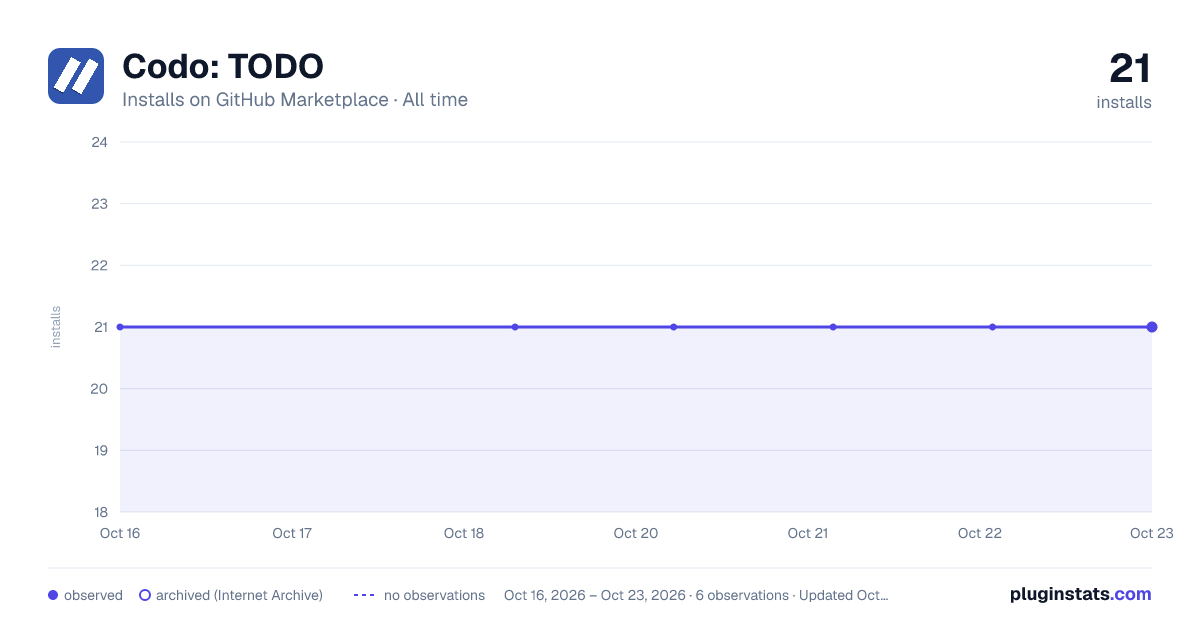1200x630 pixels.
Task: Click the '24' y-axis label
Action: click(99, 142)
